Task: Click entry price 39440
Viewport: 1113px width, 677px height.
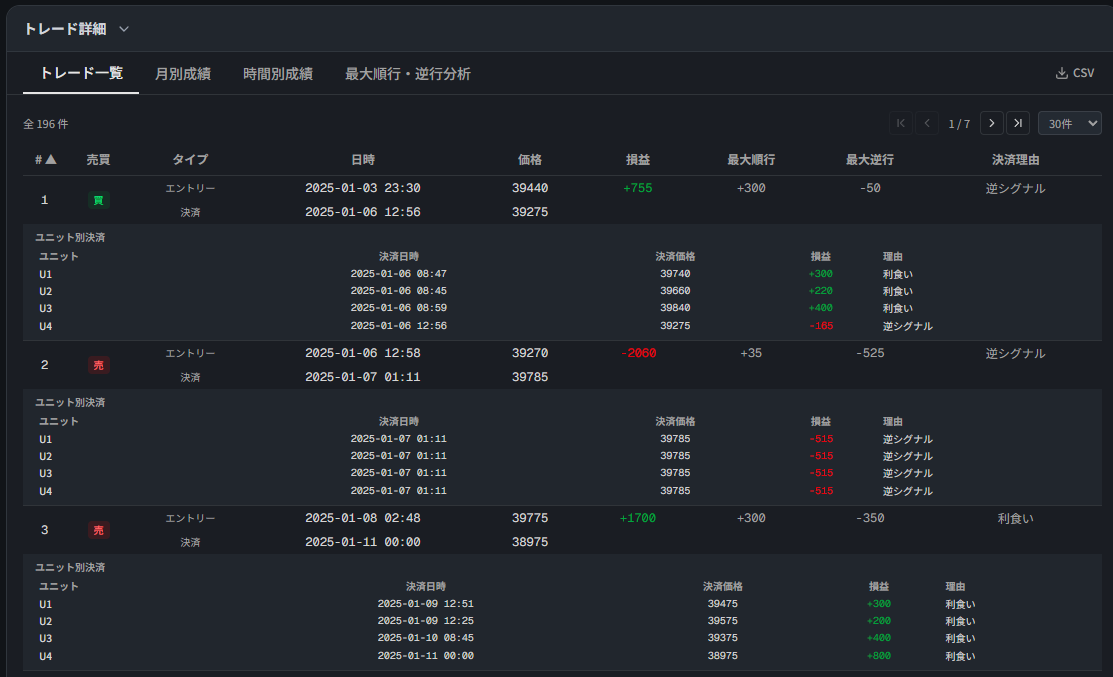Action: tap(530, 188)
